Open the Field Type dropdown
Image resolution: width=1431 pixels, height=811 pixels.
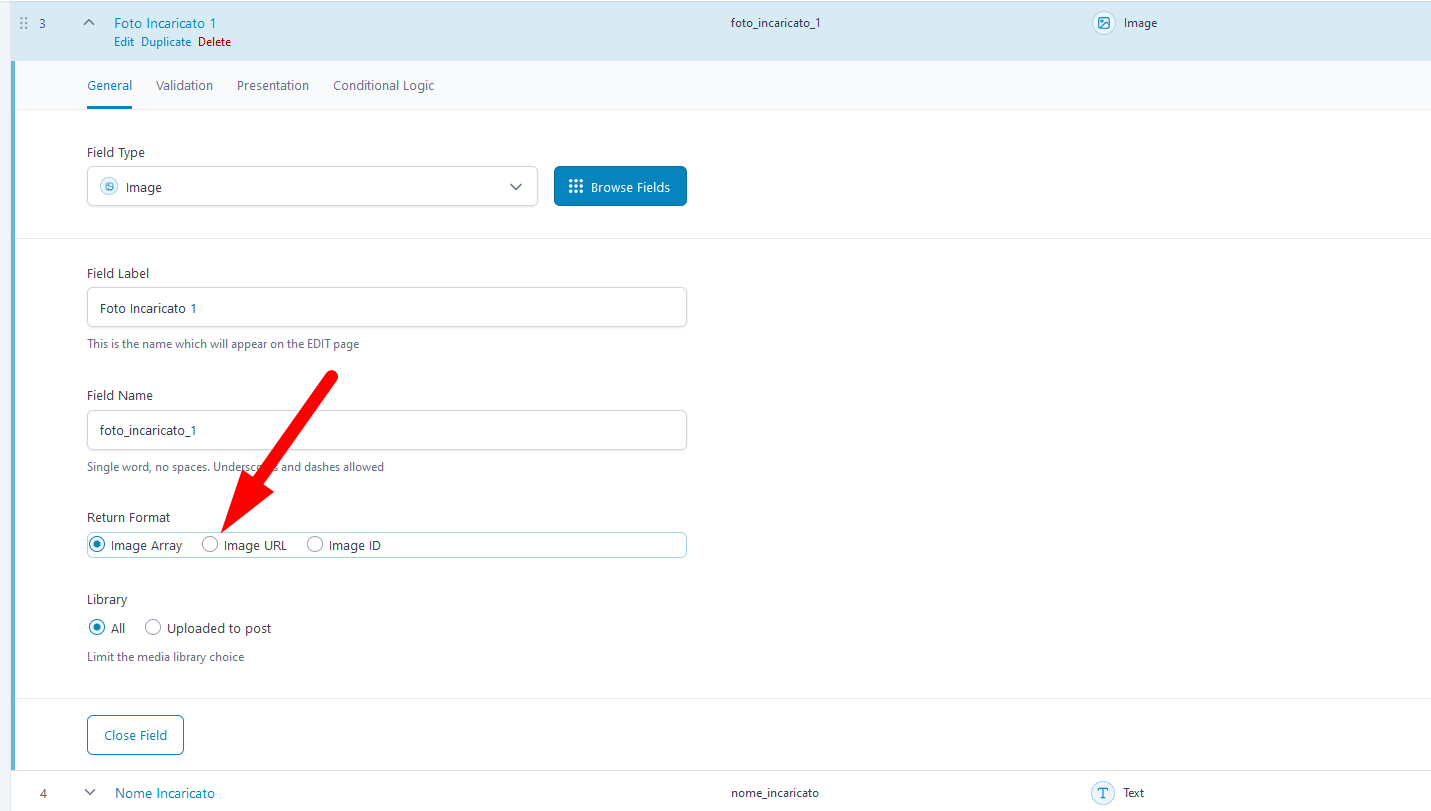point(312,186)
